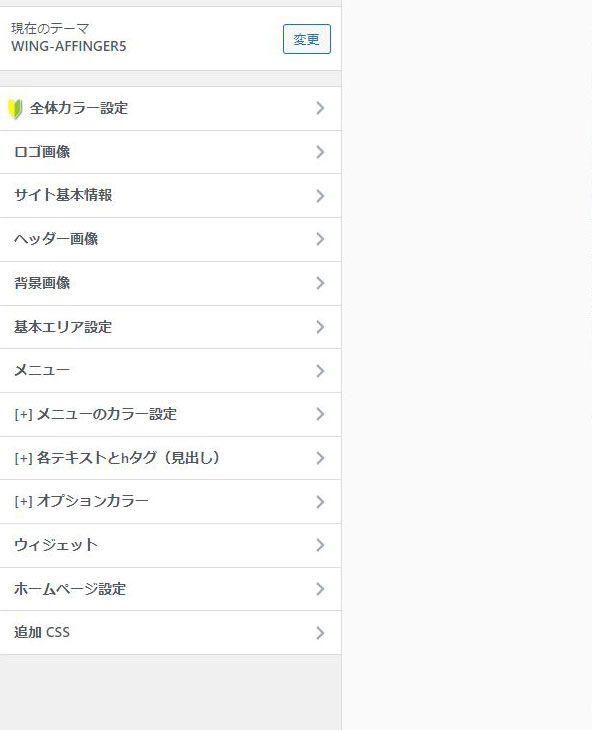The image size is (592, 730).
Task: Click the 変更 theme change button
Action: (307, 39)
